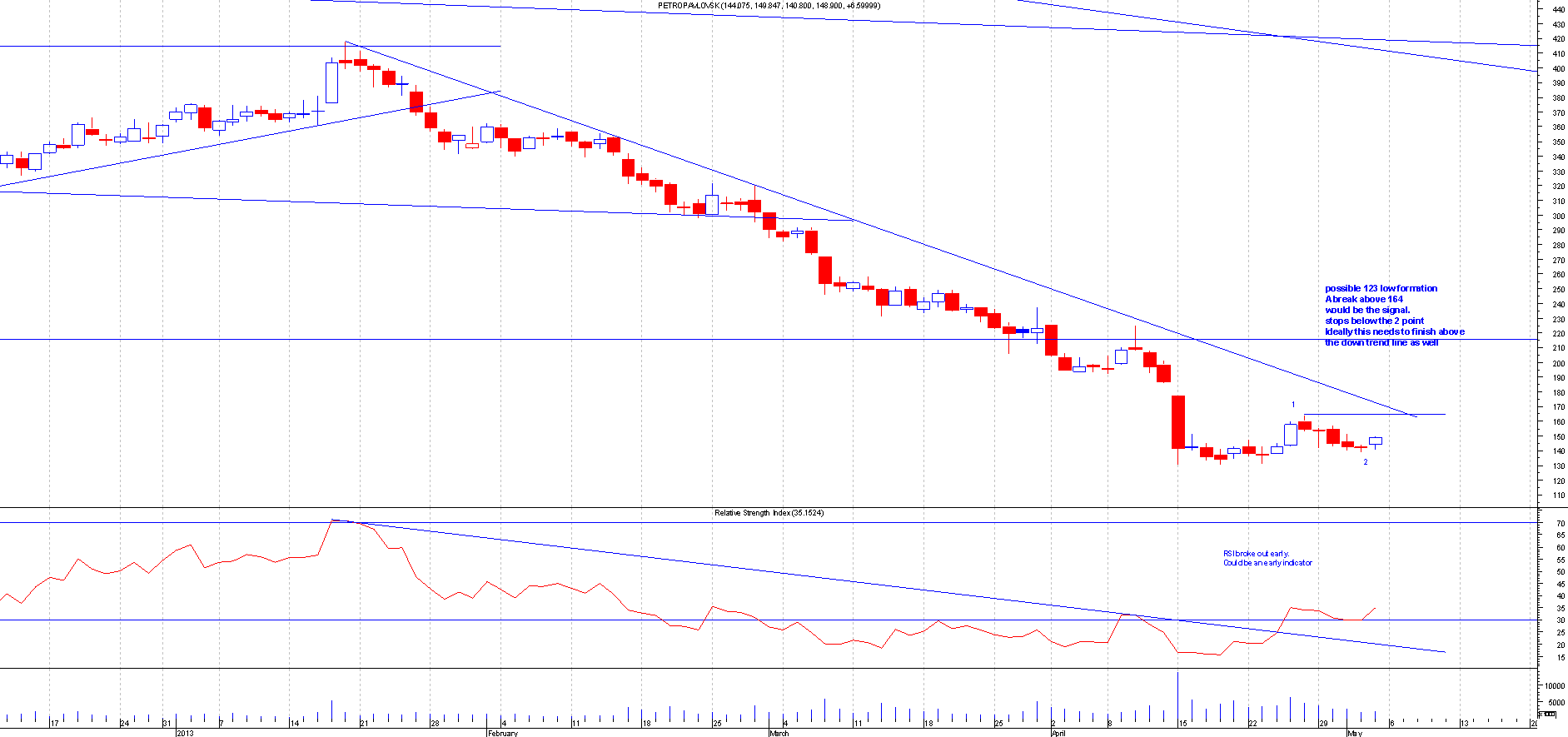Viewport: 1568px width, 737px height.
Task: Click the 440 price level on axis
Action: 1558,10
